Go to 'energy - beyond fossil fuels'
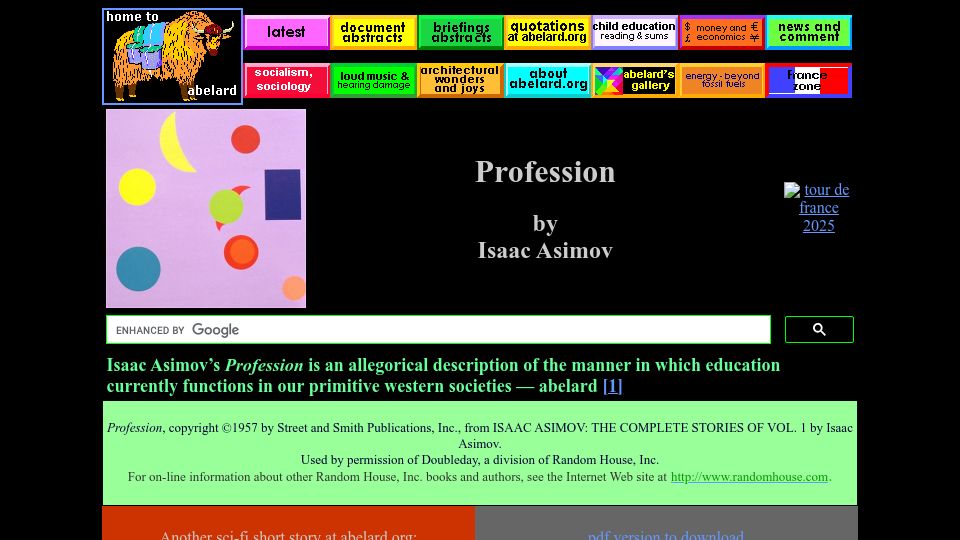This screenshot has width=960, height=540. point(722,80)
